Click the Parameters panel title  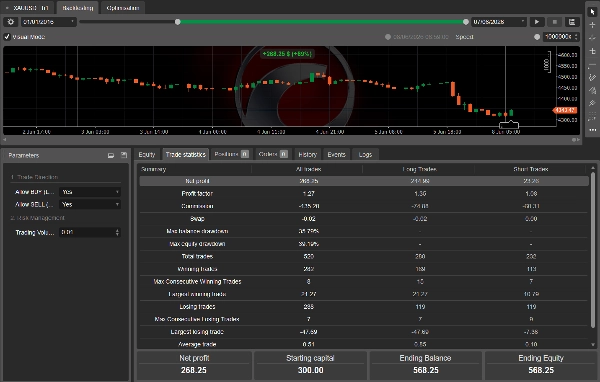(24, 155)
